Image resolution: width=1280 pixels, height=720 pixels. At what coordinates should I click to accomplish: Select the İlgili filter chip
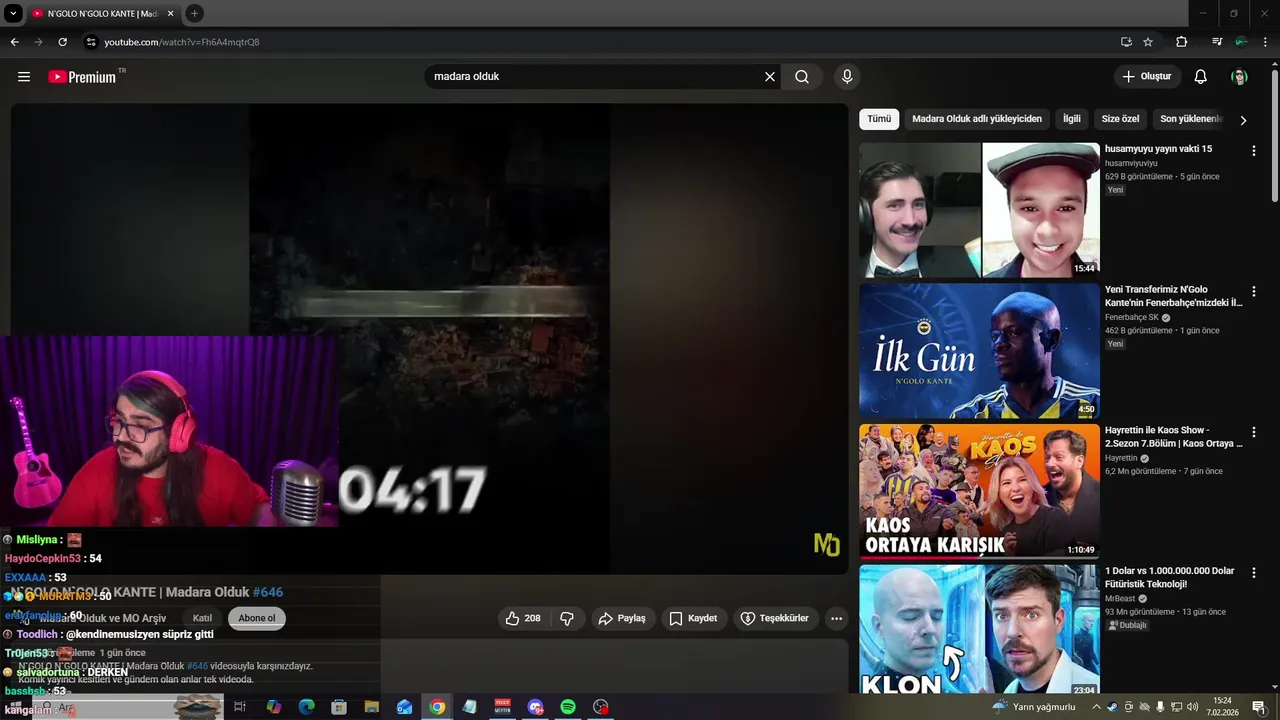(x=1072, y=119)
